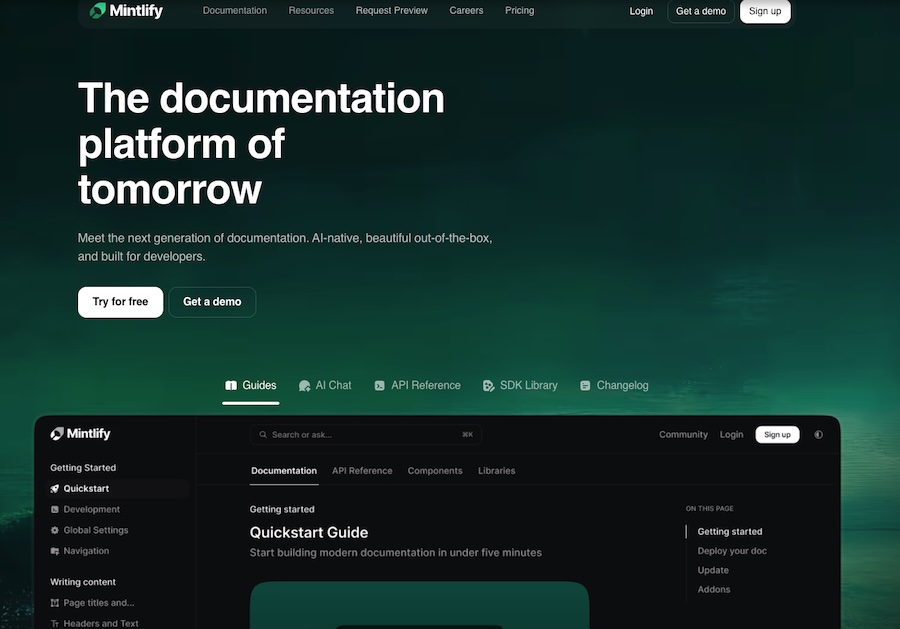Toggle the dark/light theme switcher
This screenshot has width=900, height=629.
point(818,434)
